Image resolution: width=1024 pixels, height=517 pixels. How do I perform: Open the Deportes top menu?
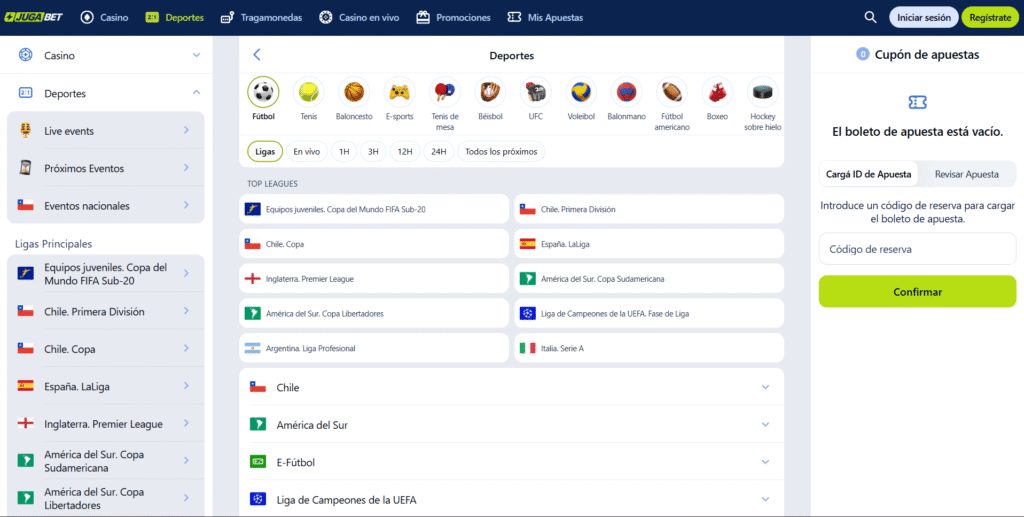coord(174,18)
